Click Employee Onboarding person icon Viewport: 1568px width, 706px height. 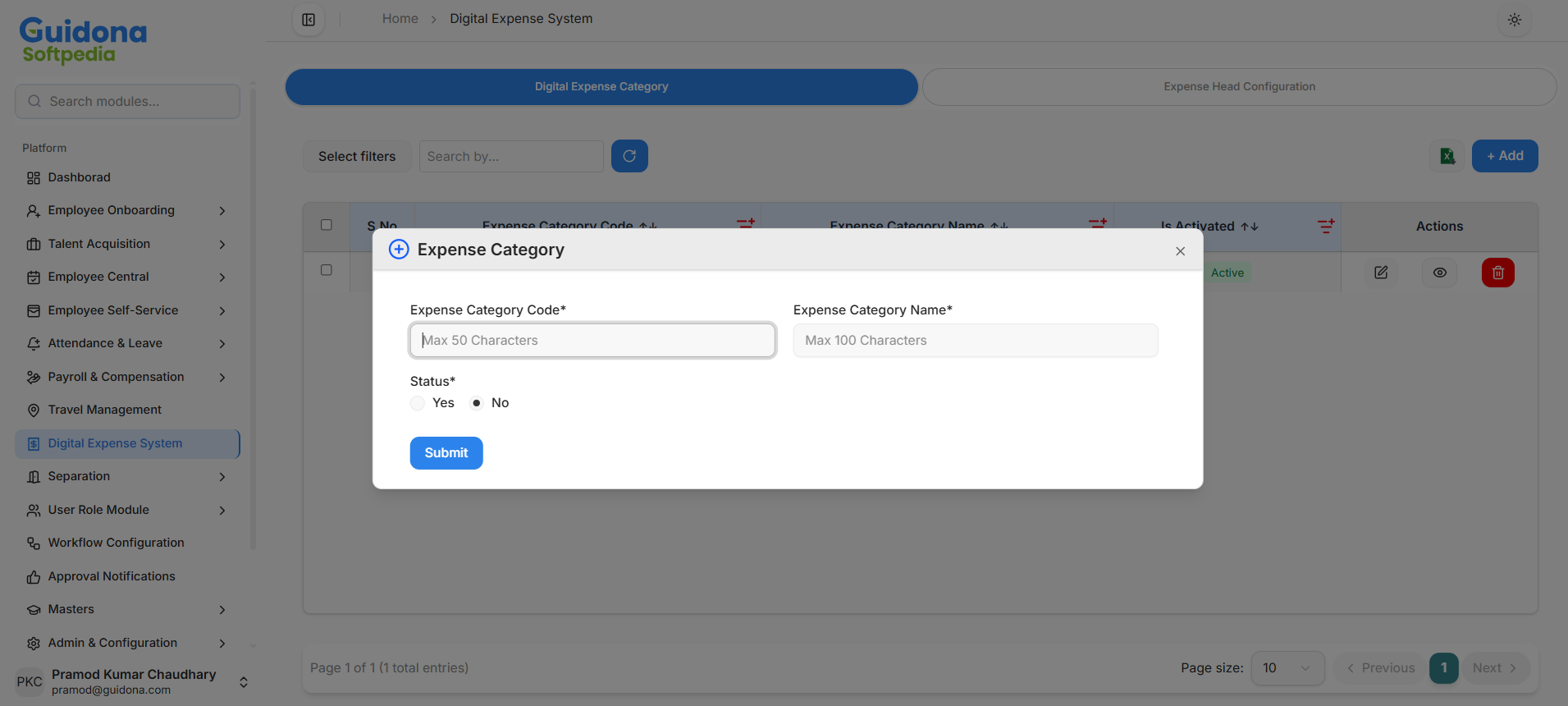coord(34,211)
